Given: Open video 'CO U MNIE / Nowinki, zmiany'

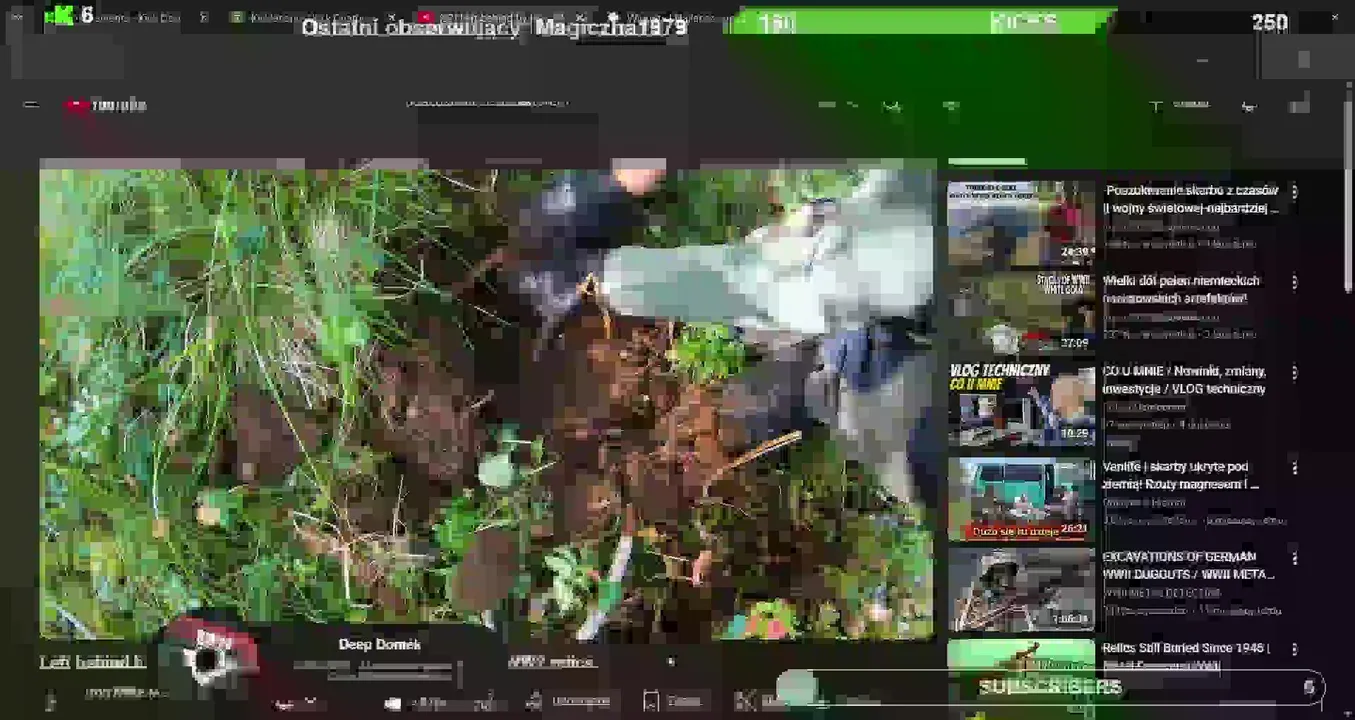Looking at the screenshot, I should 1184,380.
